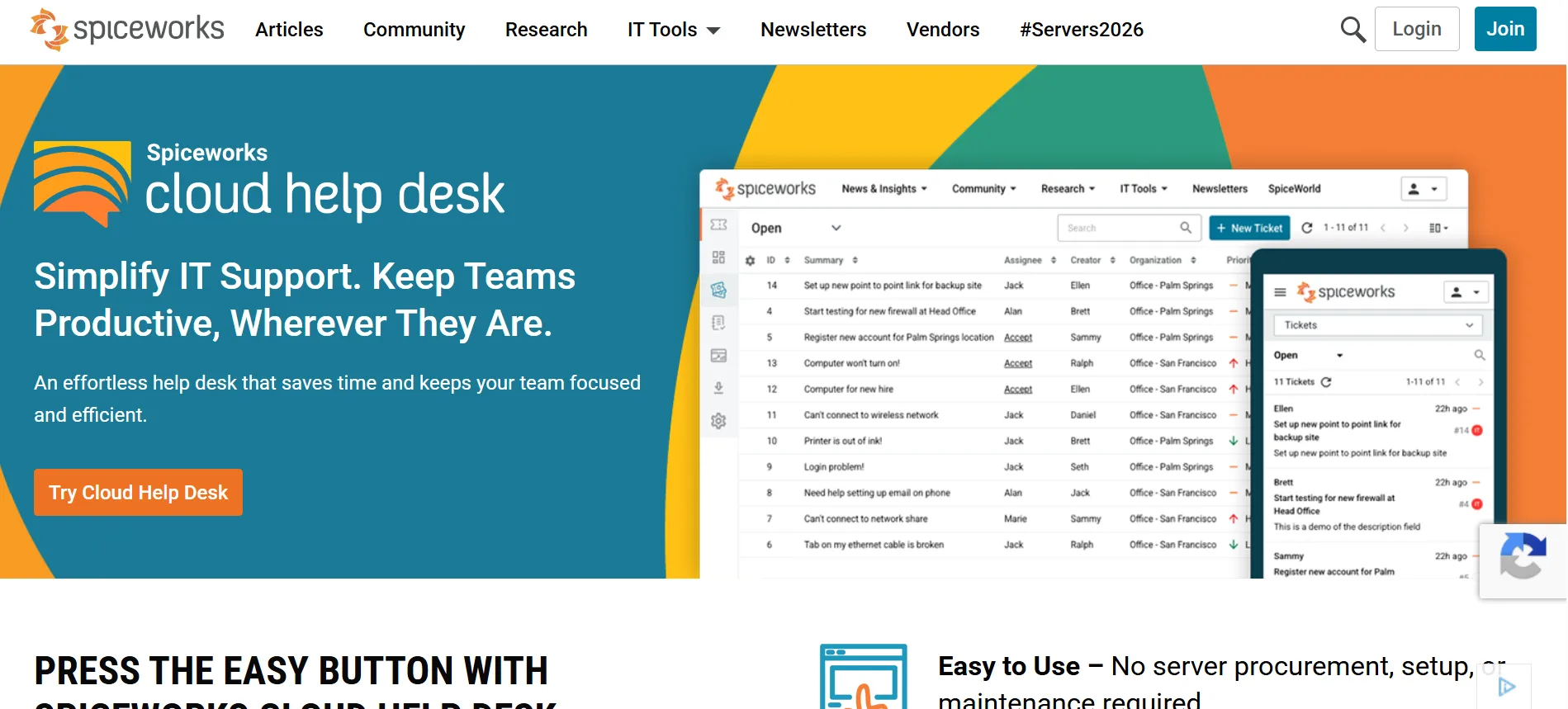Refresh the ticket list beside 1 - 11 of 11
Viewport: 1568px width, 709px height.
coord(1307,228)
